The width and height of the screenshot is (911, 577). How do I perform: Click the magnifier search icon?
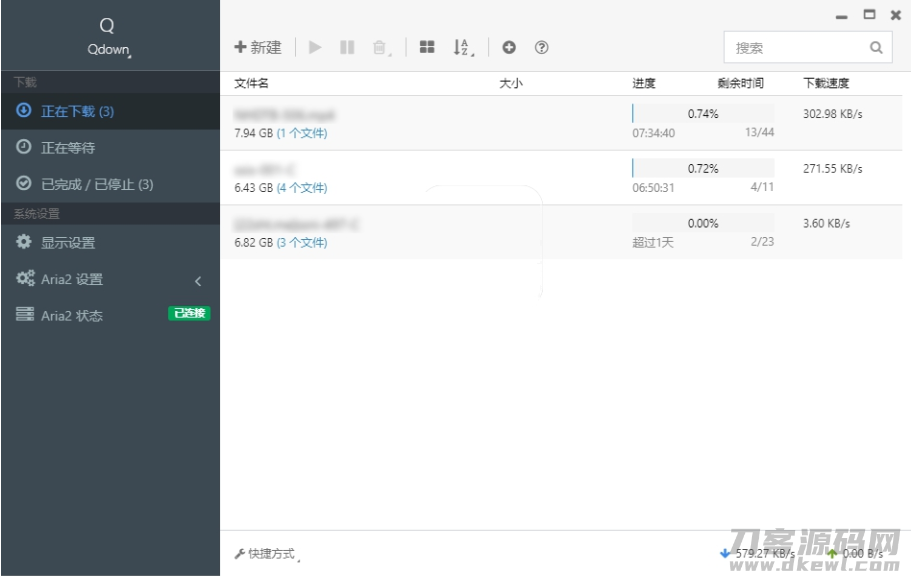876,47
